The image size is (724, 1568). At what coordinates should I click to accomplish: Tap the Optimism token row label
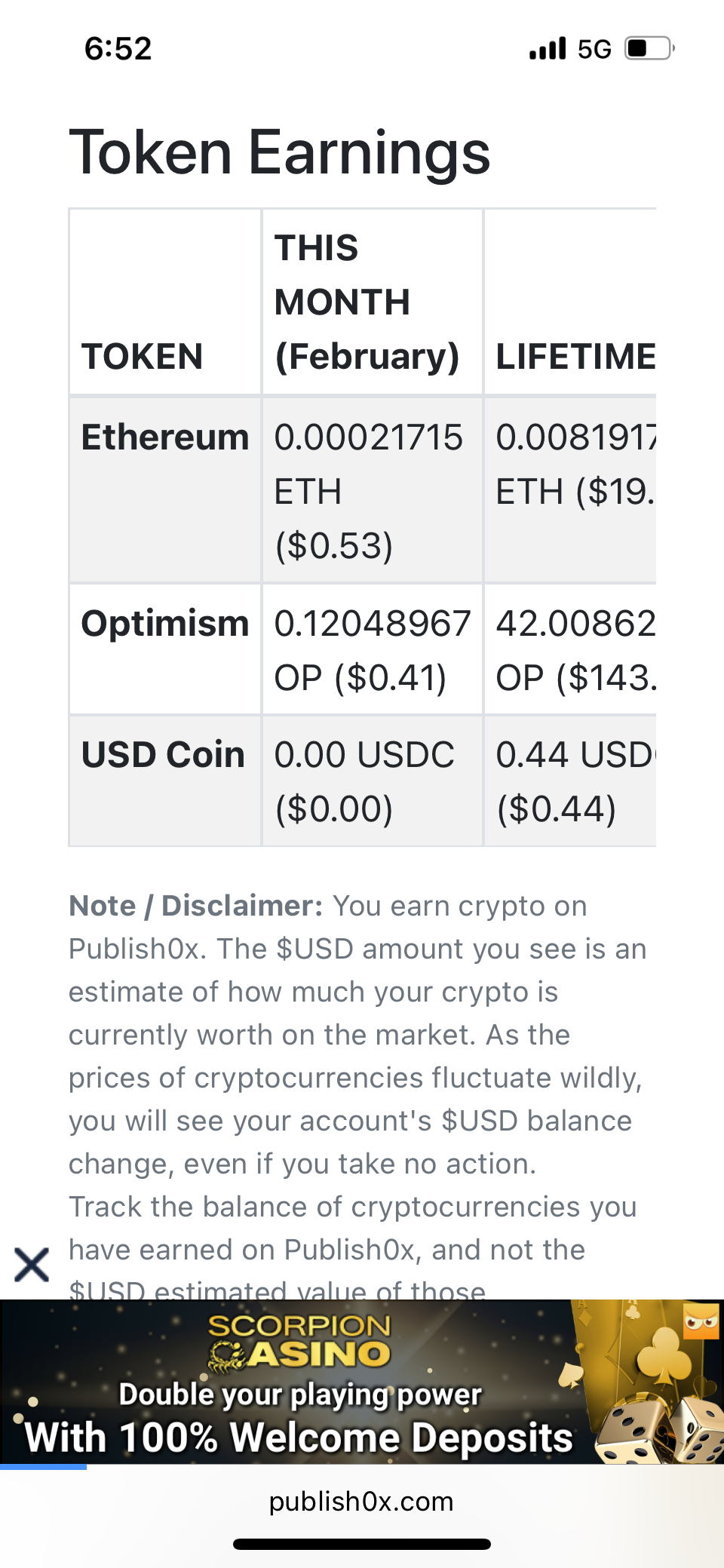click(165, 624)
